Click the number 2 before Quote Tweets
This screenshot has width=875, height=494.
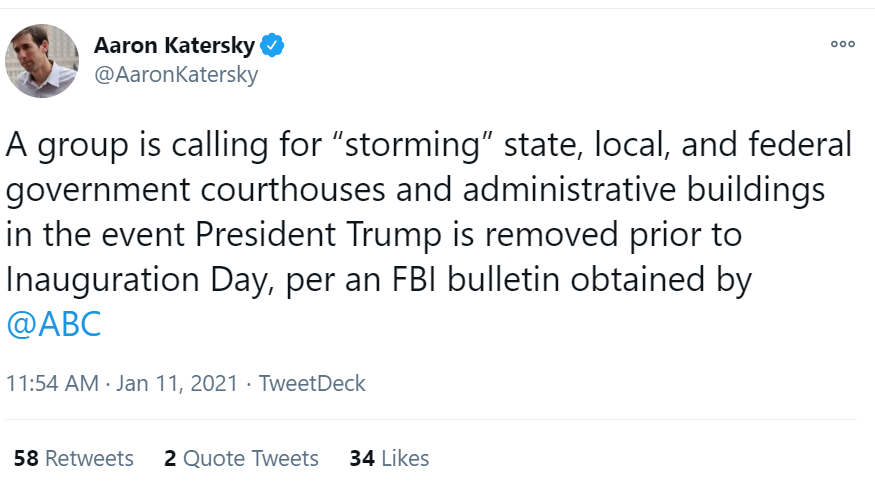pyautogui.click(x=170, y=459)
